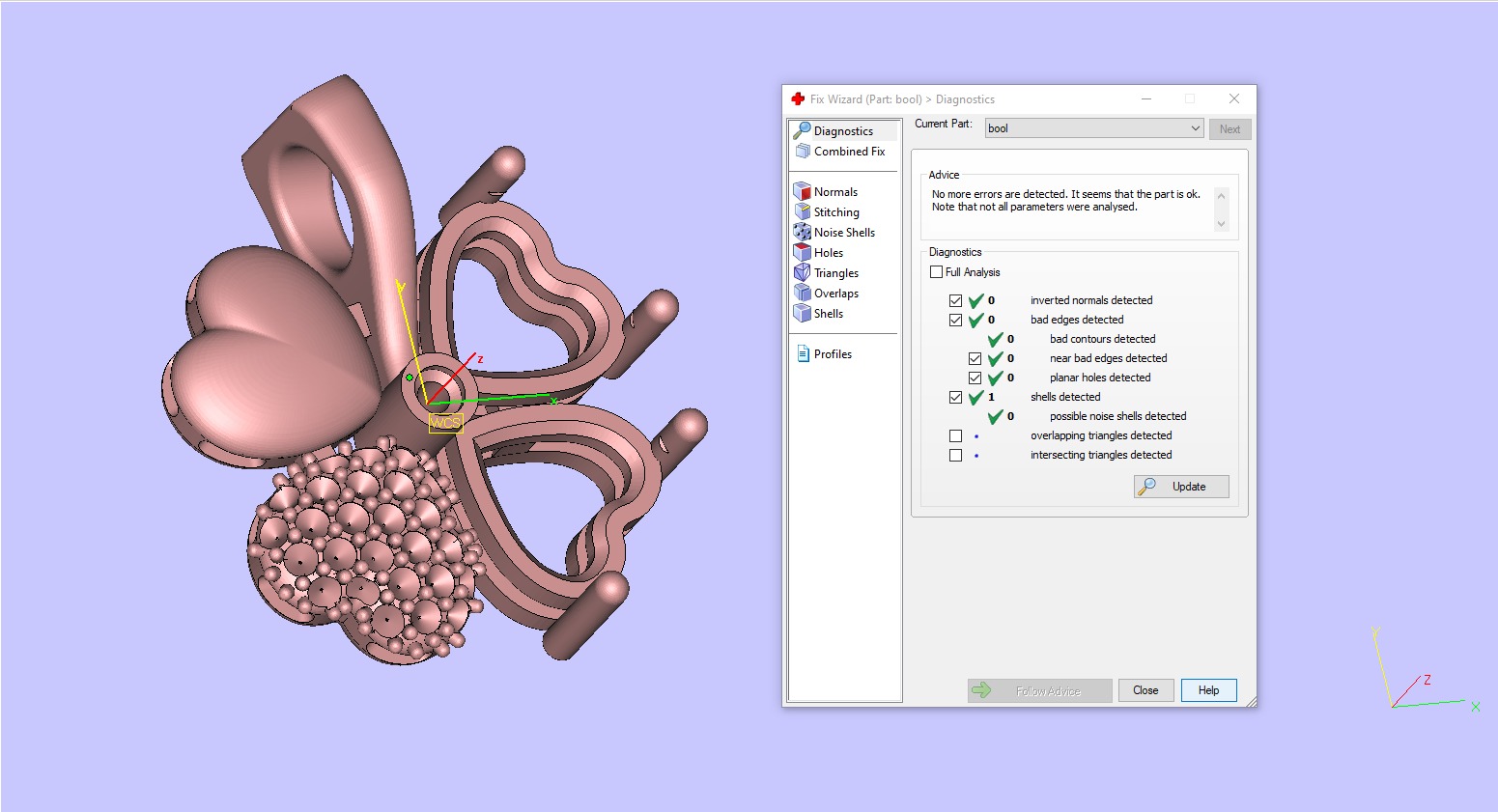Click the Diagnostics magnifier icon in sidebar
The image size is (1498, 812).
[x=802, y=130]
